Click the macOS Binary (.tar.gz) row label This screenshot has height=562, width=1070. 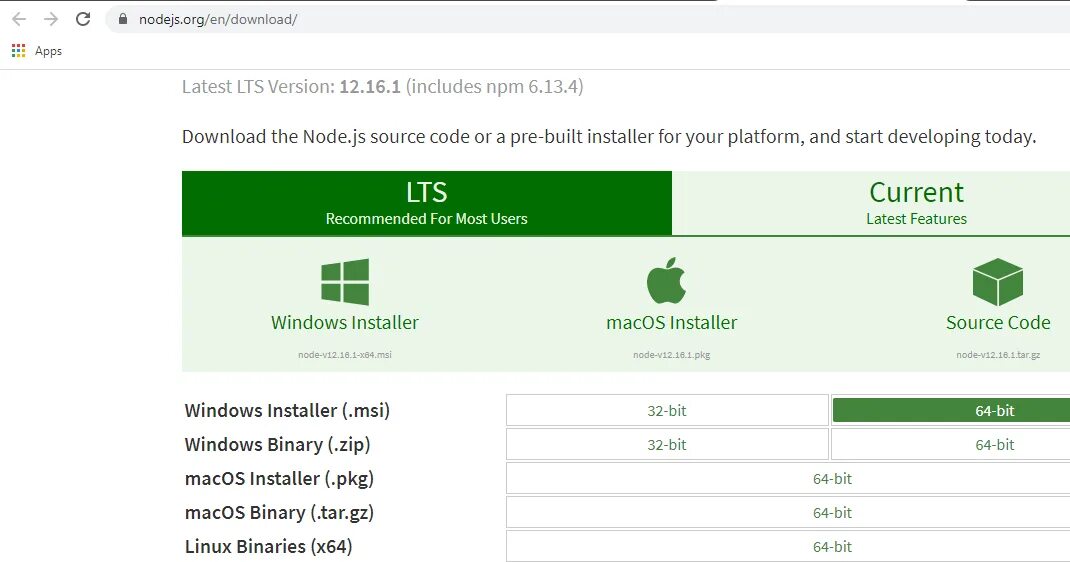coord(279,513)
